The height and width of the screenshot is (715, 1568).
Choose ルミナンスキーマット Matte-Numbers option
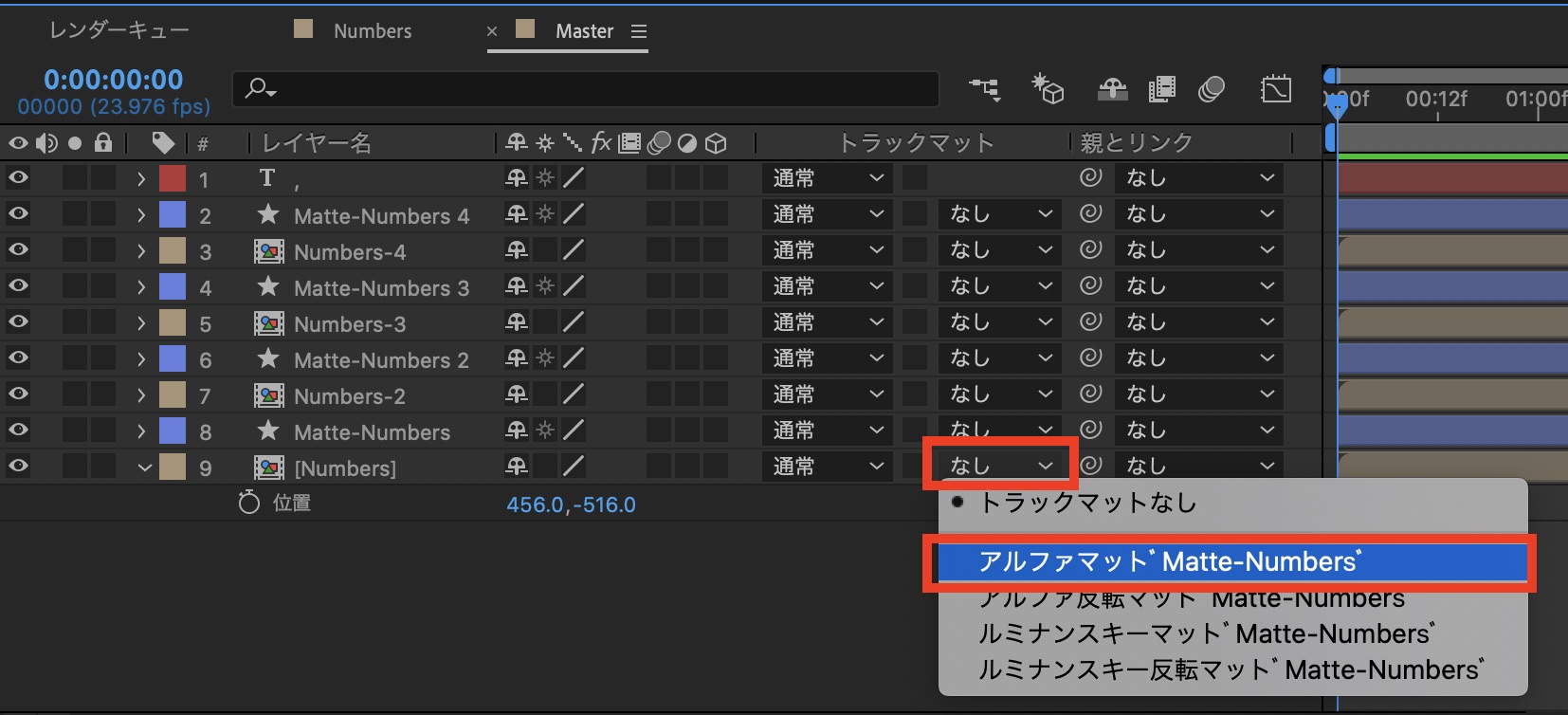point(1232,633)
